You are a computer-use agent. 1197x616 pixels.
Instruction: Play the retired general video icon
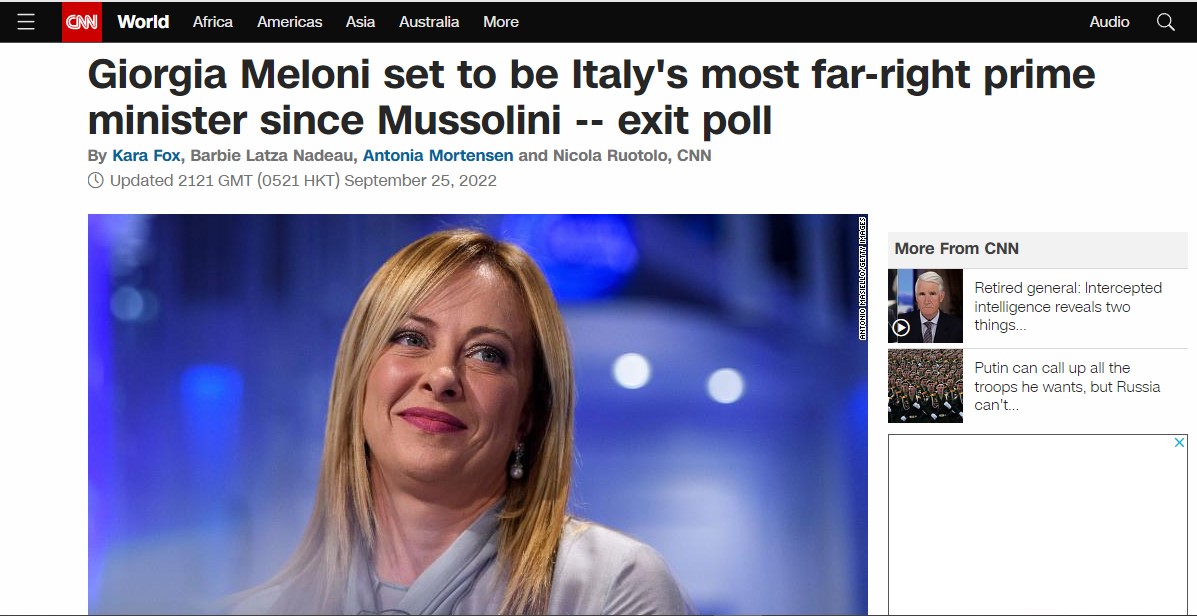tap(901, 327)
